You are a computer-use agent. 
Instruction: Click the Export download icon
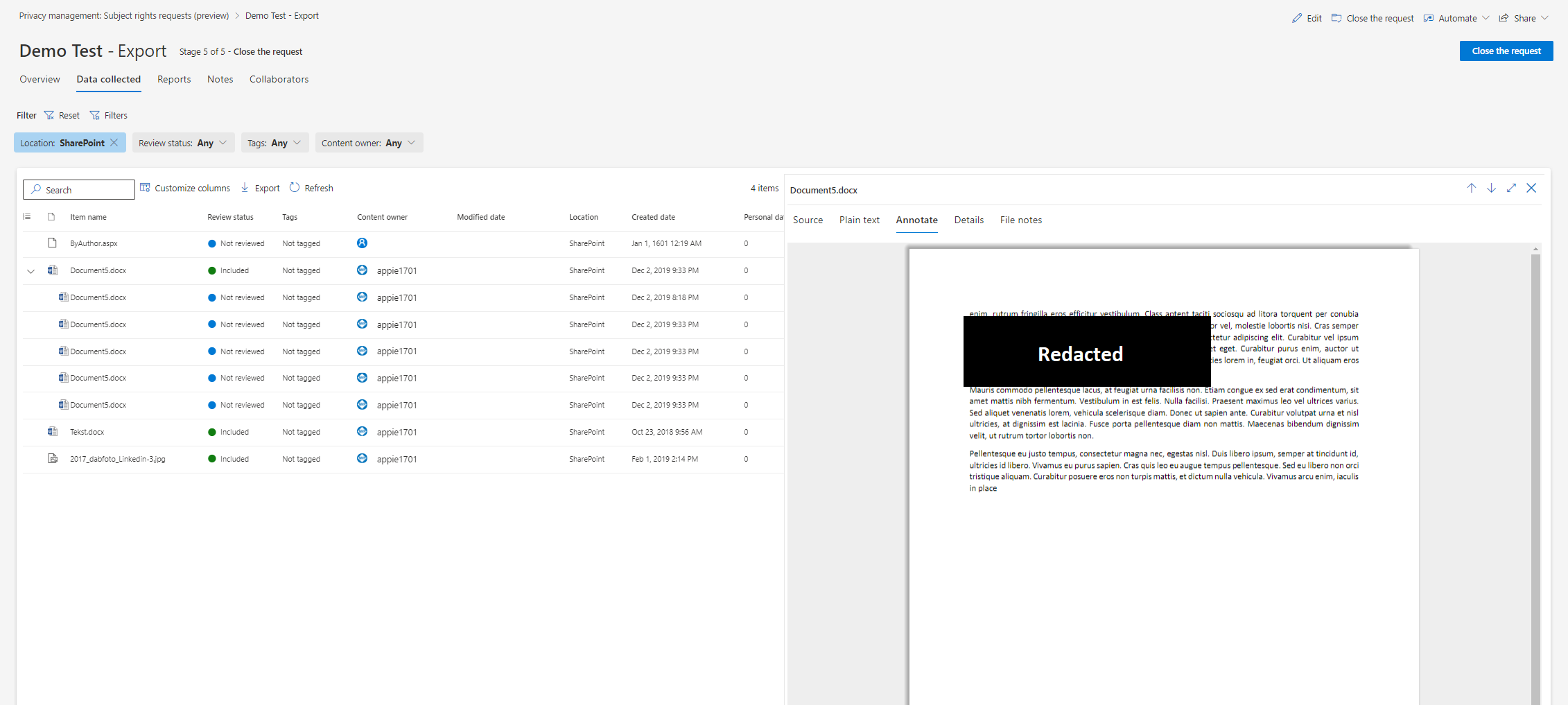click(x=245, y=188)
